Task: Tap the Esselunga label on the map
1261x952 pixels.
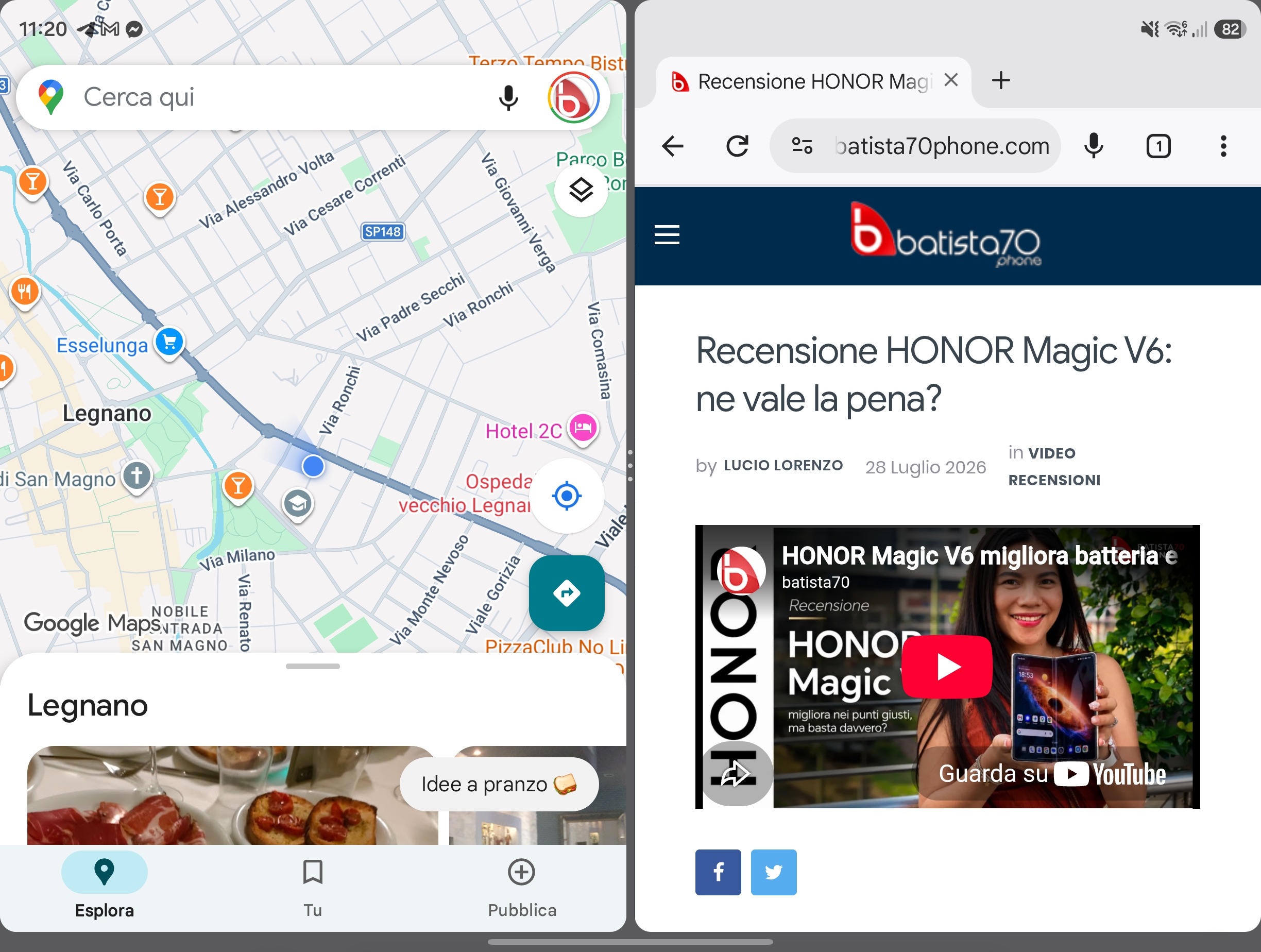Action: point(102,346)
